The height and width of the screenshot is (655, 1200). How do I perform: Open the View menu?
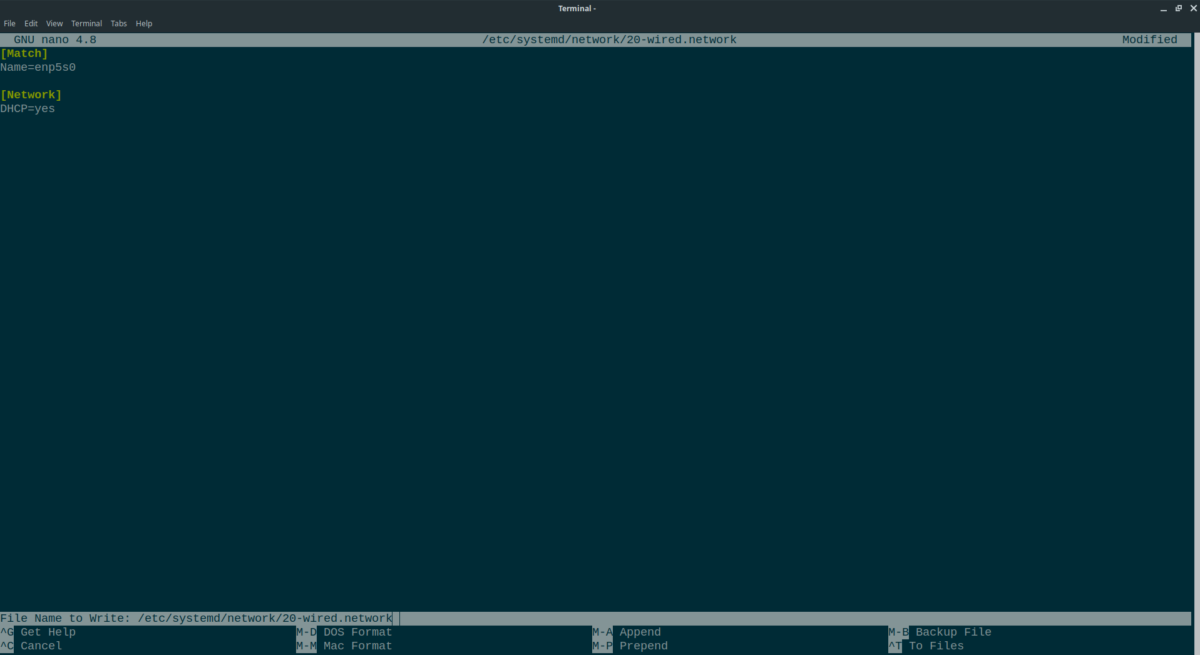54,23
